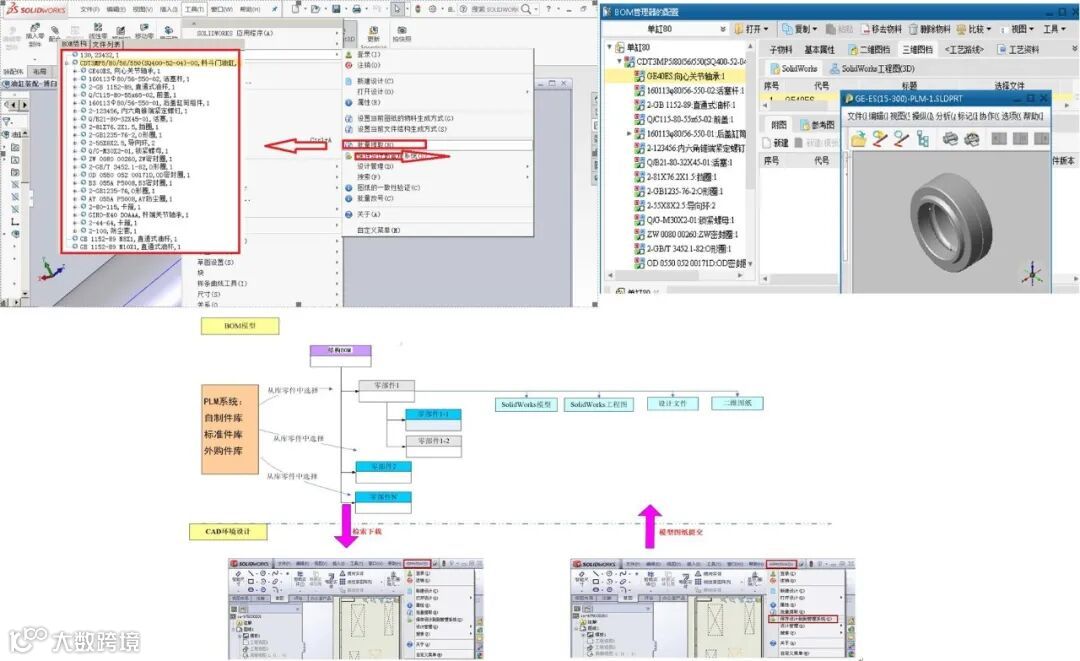Click the coordinate triad in SLDPRT viewer

pos(1032,274)
